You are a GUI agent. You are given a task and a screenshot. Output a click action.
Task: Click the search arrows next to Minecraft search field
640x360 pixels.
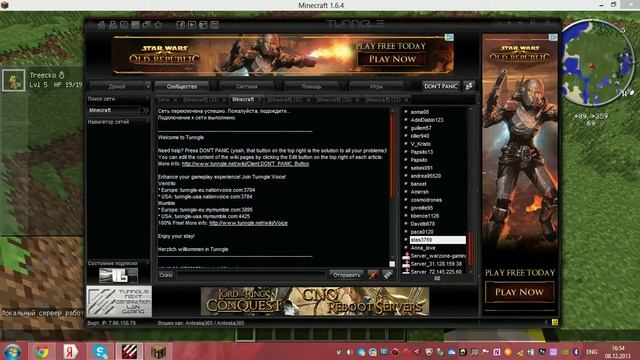click(145, 110)
